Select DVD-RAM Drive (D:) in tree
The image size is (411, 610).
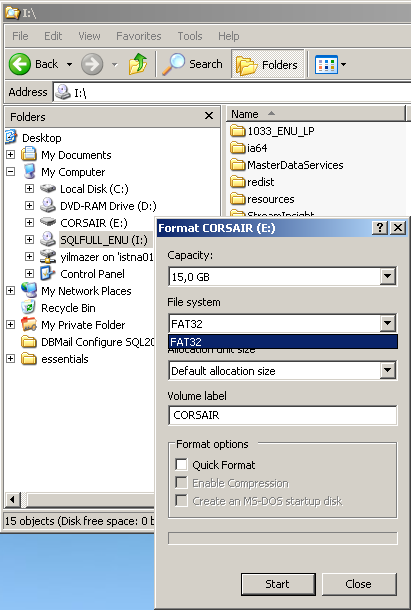click(x=108, y=206)
